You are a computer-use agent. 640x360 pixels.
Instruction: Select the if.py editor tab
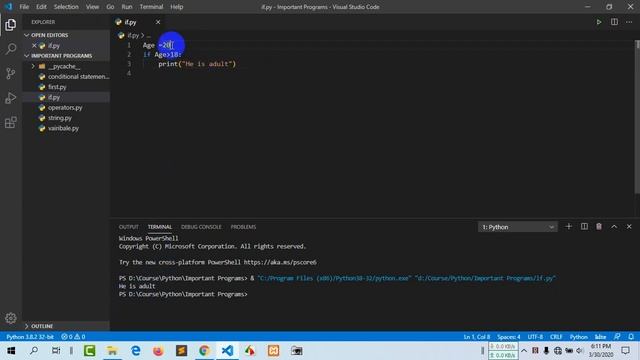(138, 22)
